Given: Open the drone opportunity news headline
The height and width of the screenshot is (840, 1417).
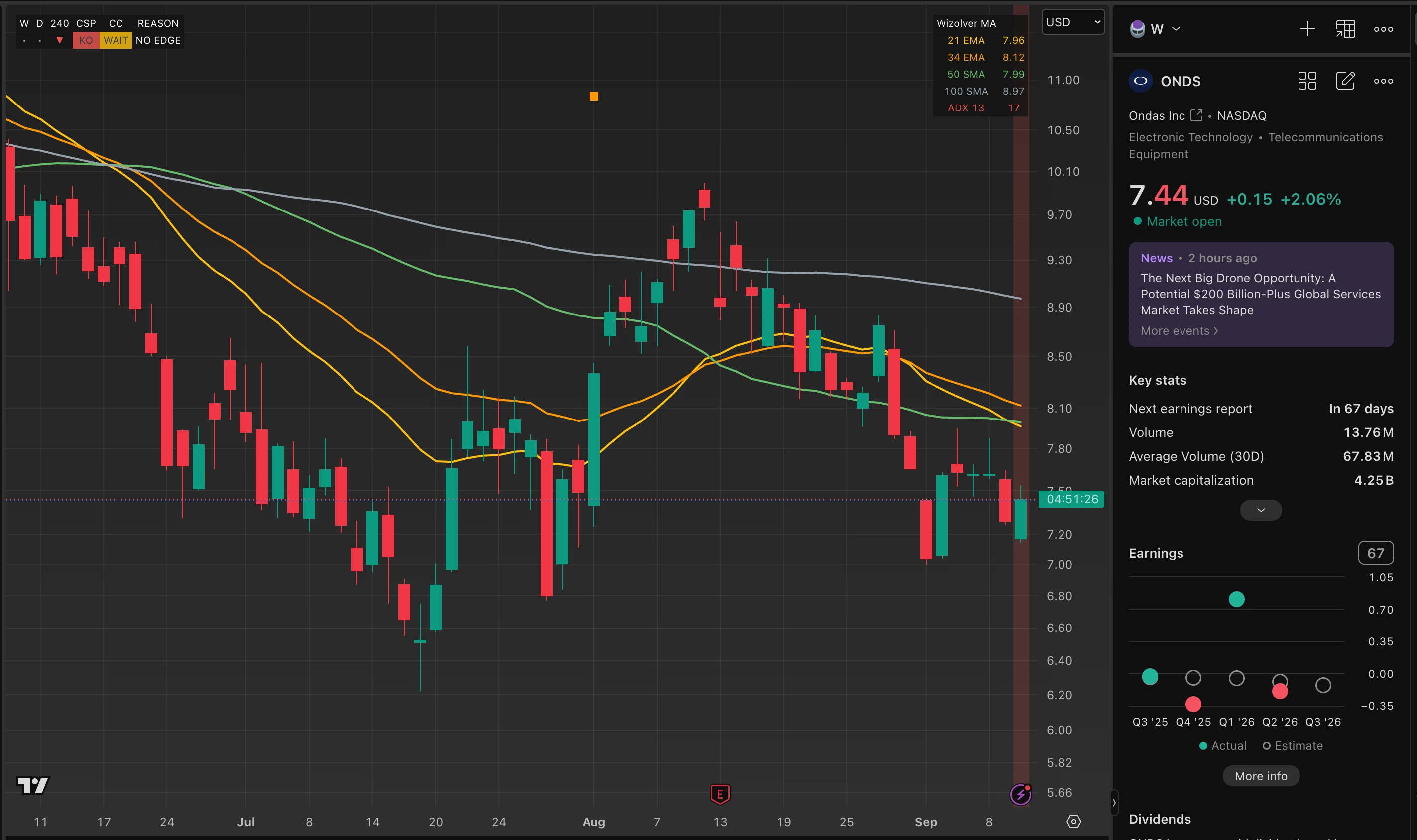Looking at the screenshot, I should coord(1260,294).
